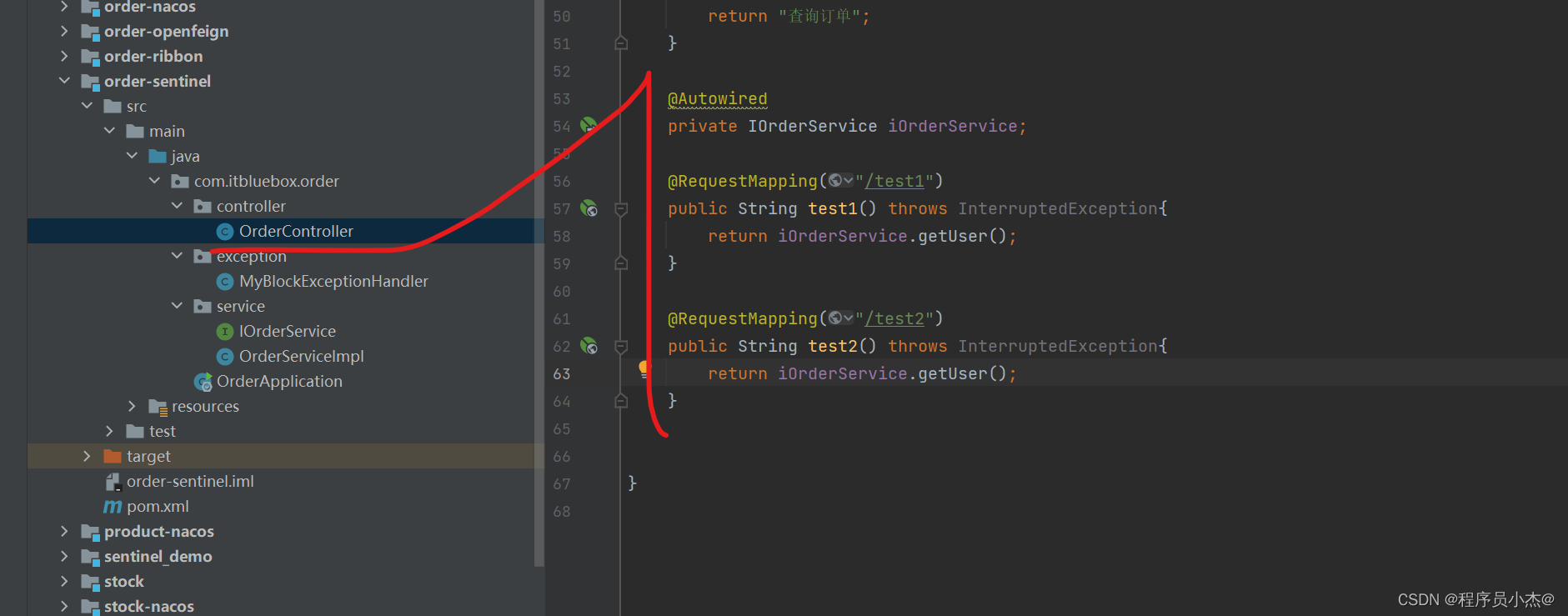Click InterruptedException on line 57
Viewport: 1568px width, 616px height.
coord(1058,208)
